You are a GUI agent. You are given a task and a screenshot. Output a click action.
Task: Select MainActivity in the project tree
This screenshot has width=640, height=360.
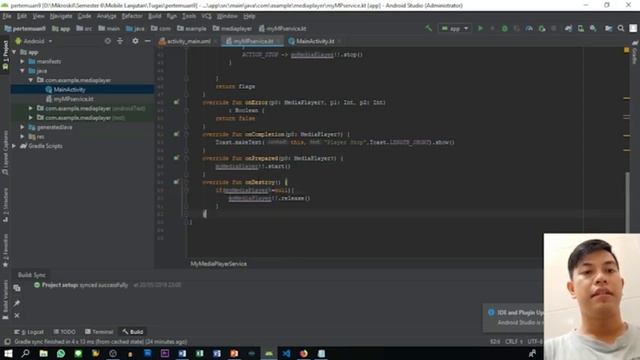tap(69, 90)
